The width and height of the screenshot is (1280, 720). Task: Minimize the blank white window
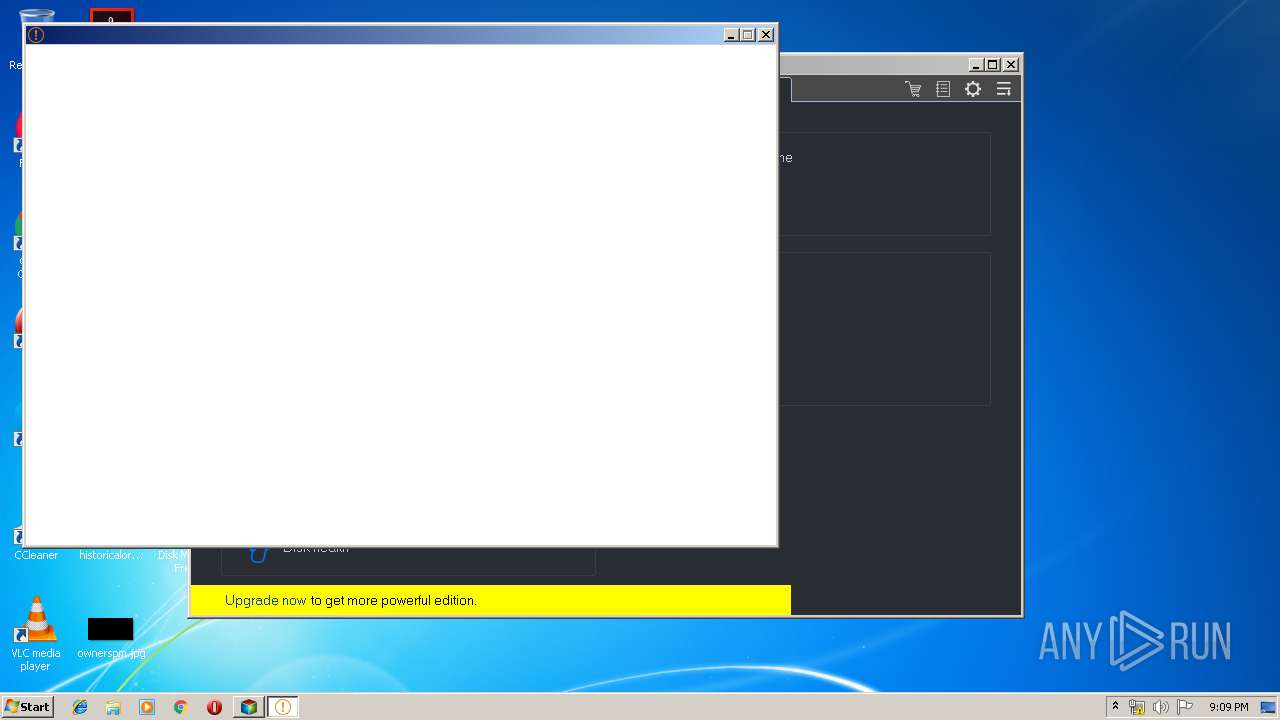tap(731, 35)
